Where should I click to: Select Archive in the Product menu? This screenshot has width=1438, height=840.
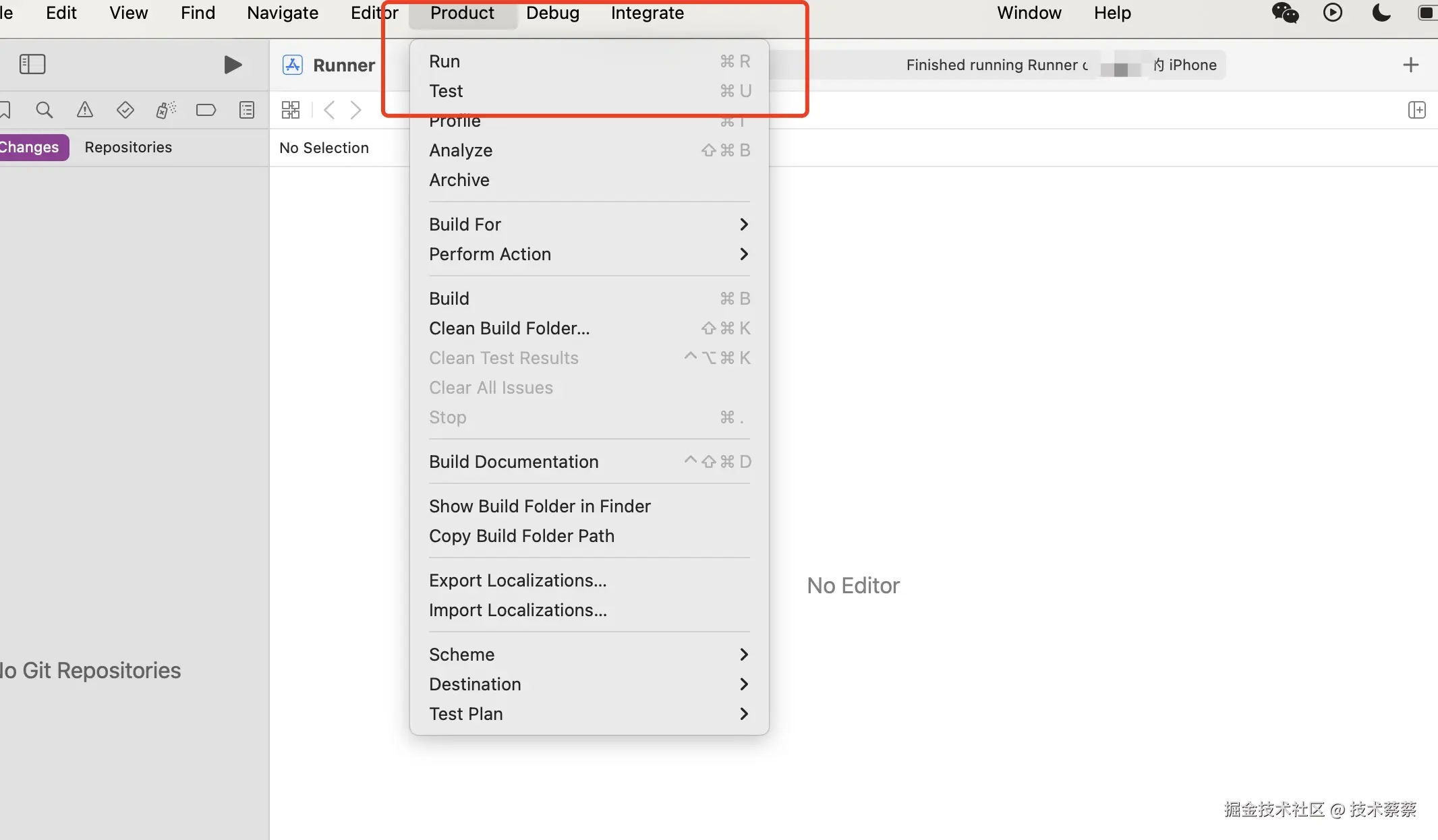coord(459,180)
